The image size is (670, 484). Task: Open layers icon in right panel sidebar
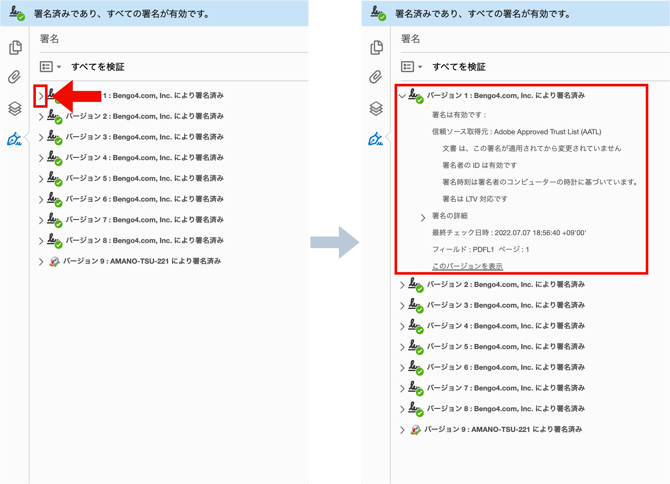point(376,109)
